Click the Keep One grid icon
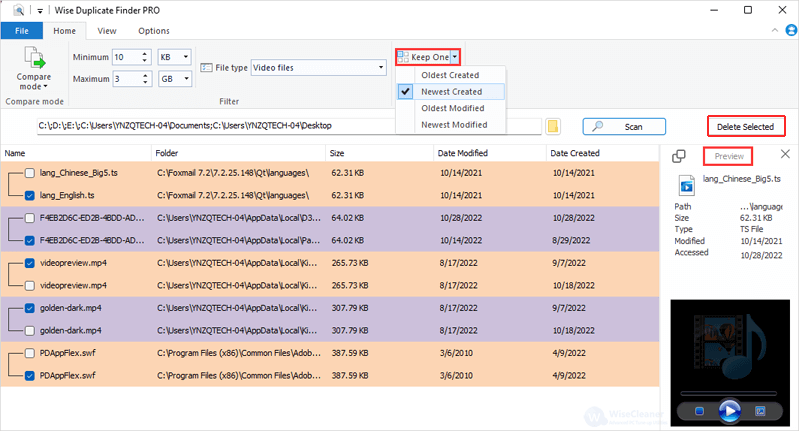The image size is (799, 431). click(403, 57)
